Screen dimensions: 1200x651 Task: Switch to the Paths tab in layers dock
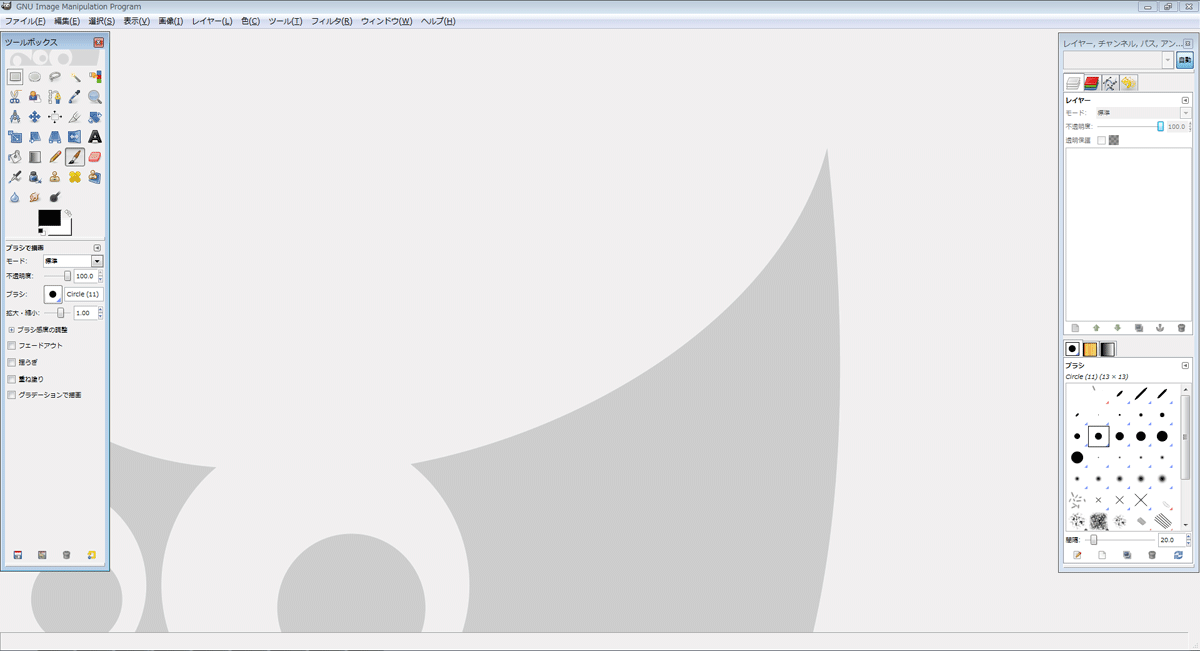pos(1110,83)
